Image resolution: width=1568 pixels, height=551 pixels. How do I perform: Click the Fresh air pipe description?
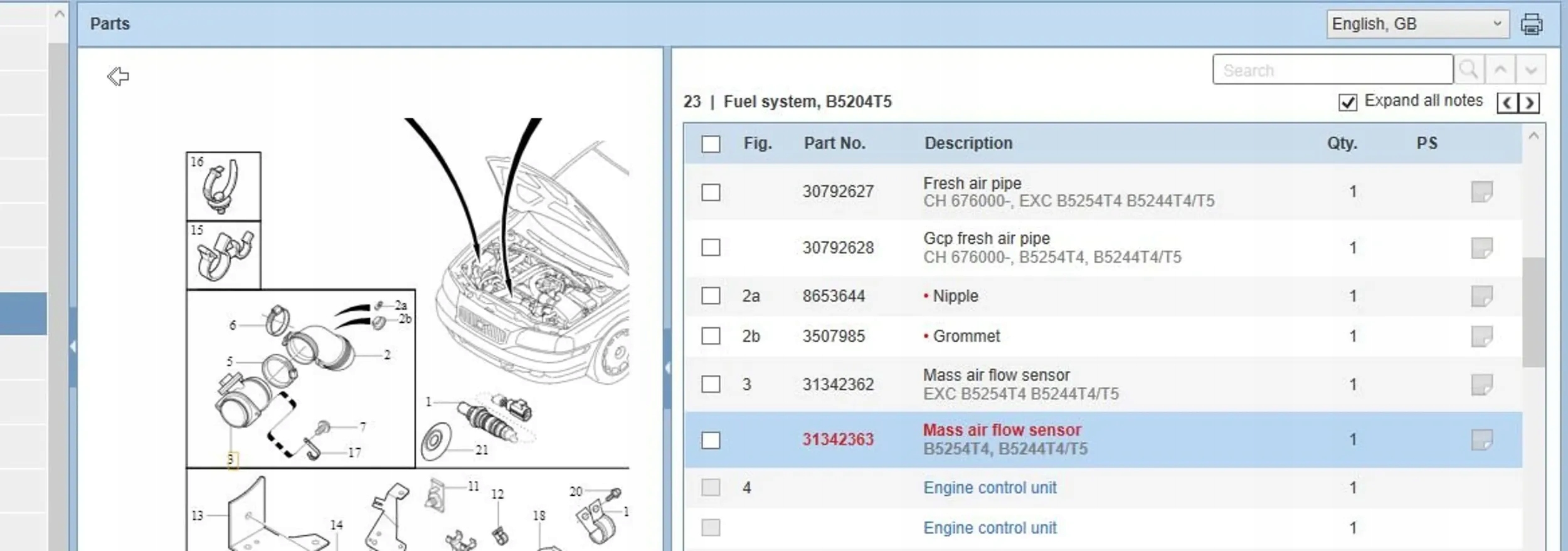pos(972,184)
